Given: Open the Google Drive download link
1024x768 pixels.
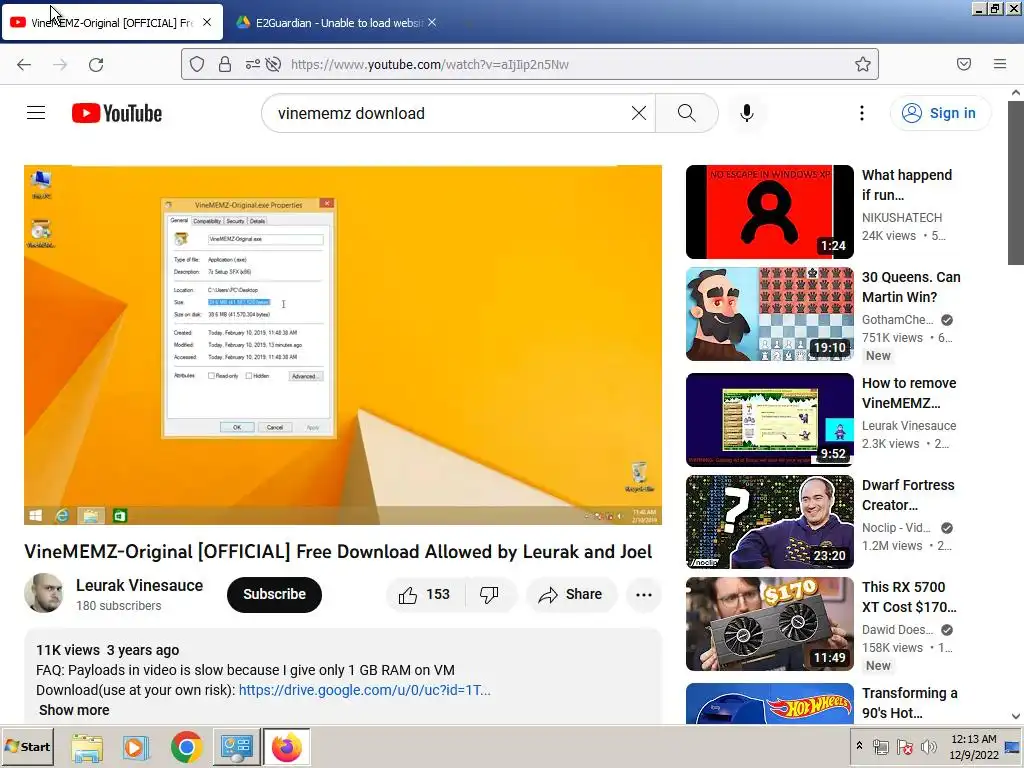Looking at the screenshot, I should (x=364, y=690).
